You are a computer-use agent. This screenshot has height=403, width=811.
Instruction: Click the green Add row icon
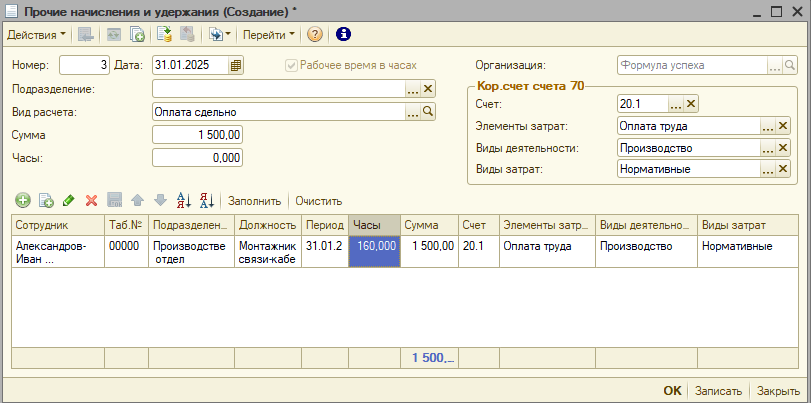pos(23,200)
